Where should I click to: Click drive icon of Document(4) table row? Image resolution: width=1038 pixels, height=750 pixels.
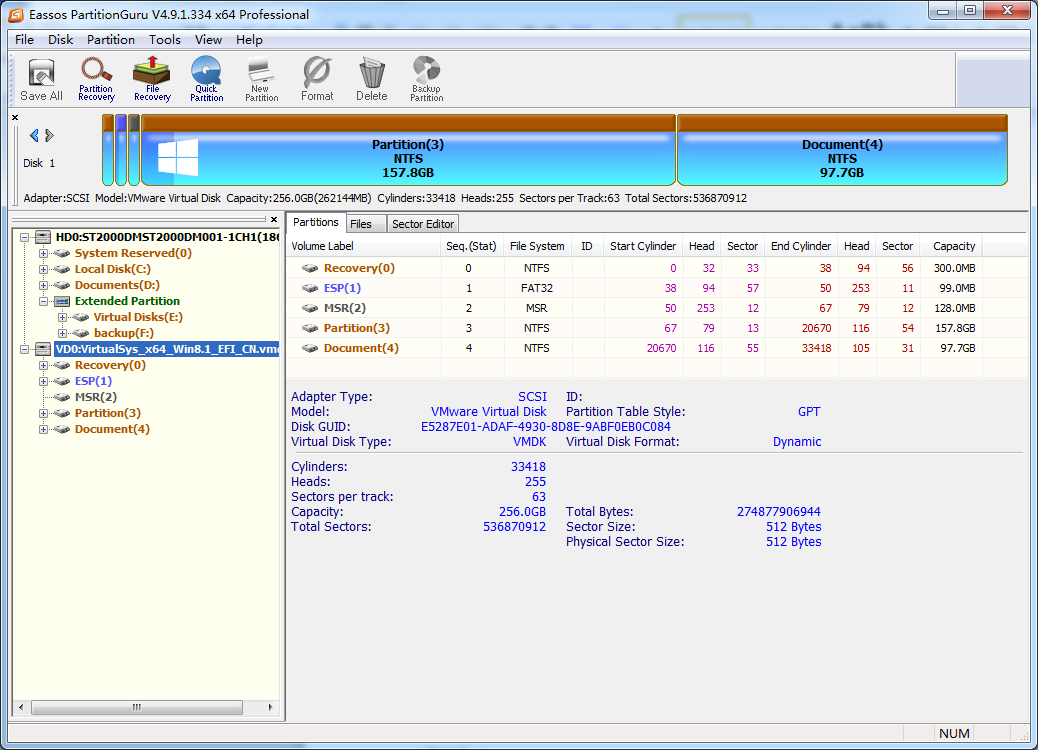pyautogui.click(x=310, y=348)
